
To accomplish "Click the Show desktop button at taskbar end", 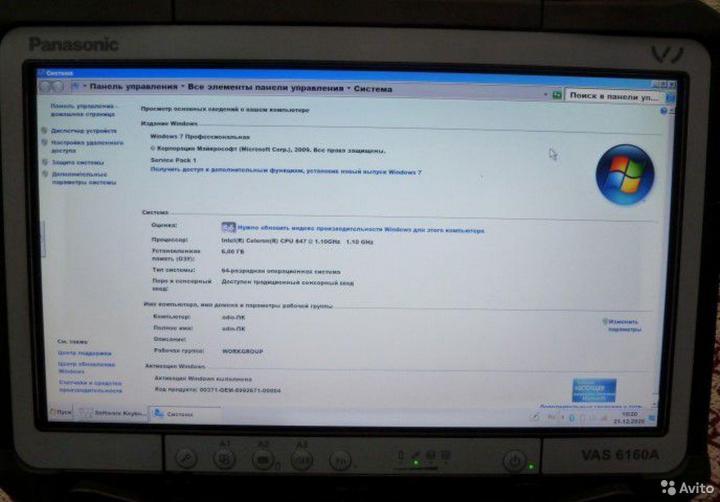I will [x=652, y=418].
